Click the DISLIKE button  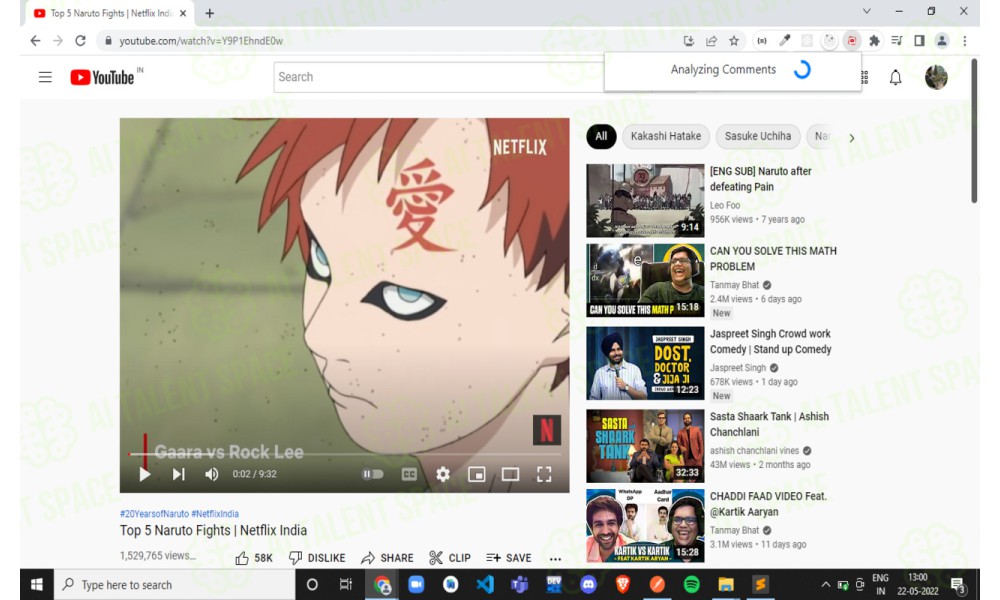pos(317,558)
